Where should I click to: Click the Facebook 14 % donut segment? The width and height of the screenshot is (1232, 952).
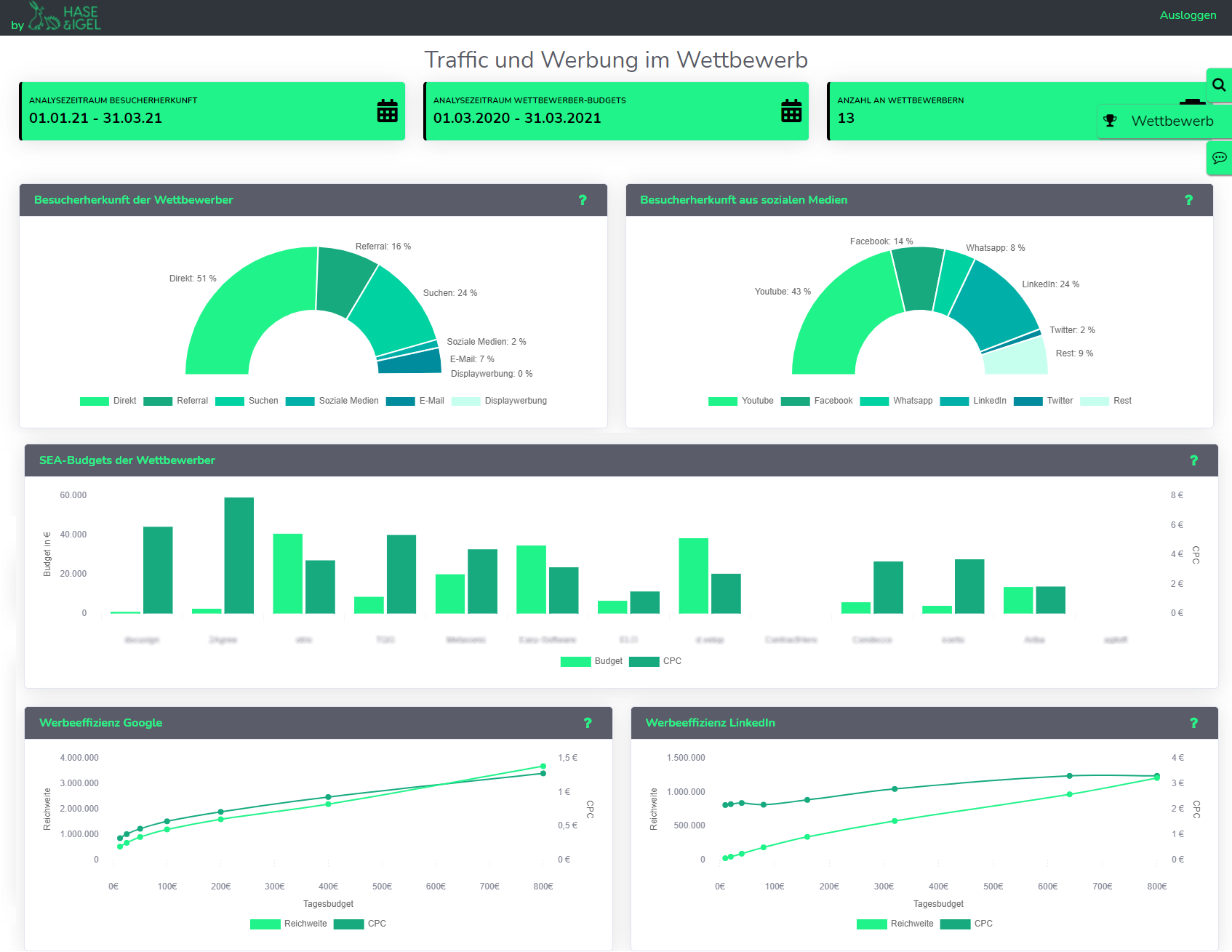click(918, 279)
